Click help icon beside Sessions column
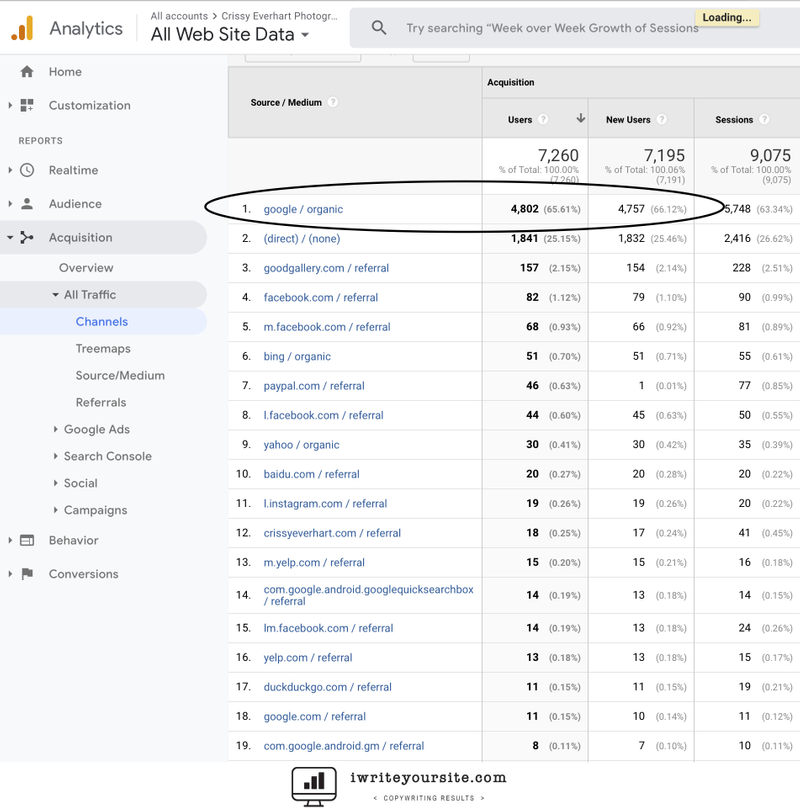The height and width of the screenshot is (811, 800). 764,119
